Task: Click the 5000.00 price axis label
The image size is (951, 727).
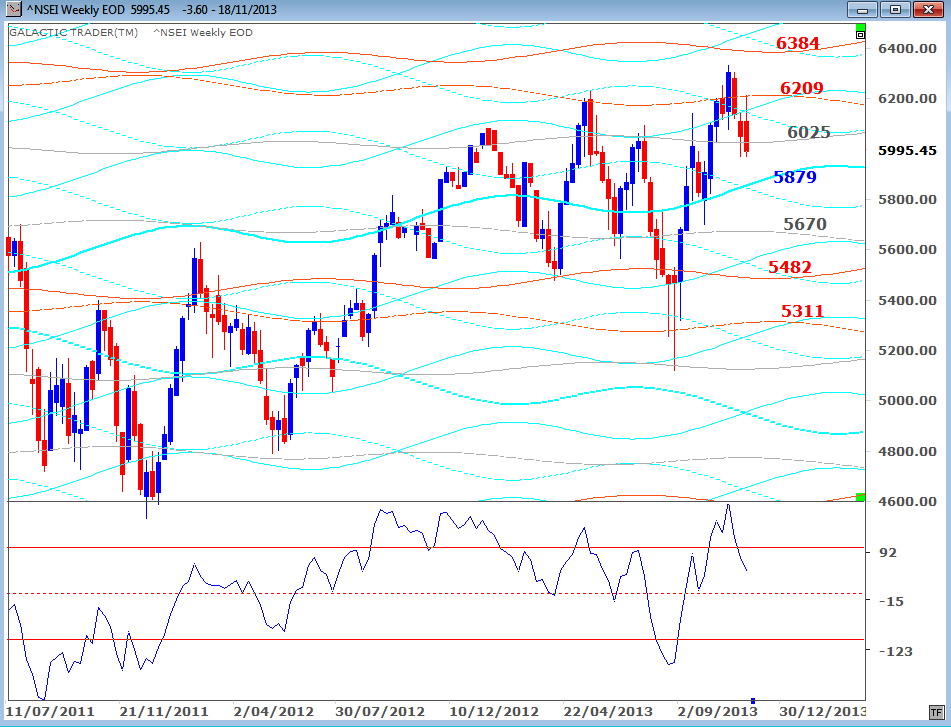Action: tap(907, 401)
